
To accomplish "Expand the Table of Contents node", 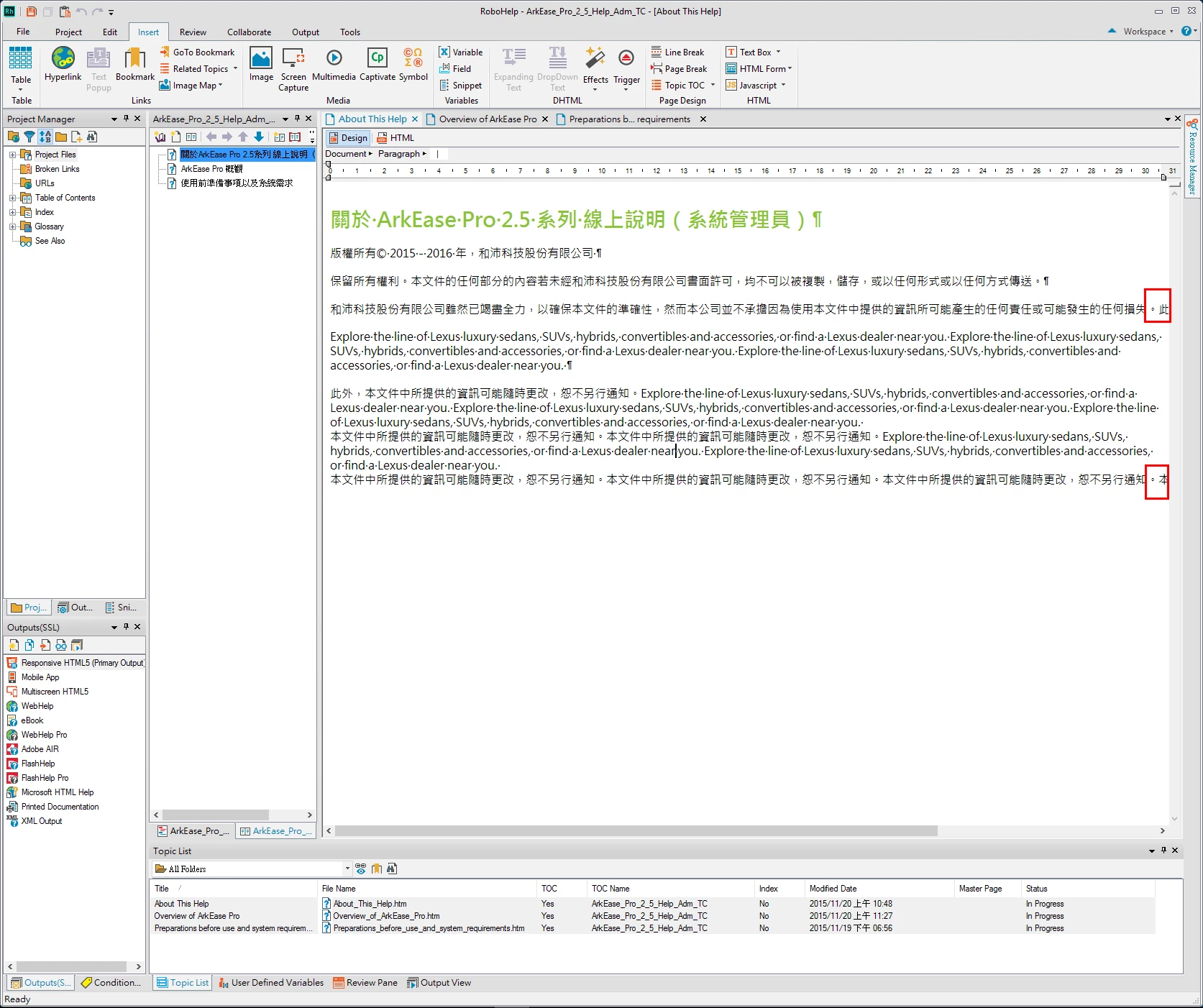I will (12, 198).
